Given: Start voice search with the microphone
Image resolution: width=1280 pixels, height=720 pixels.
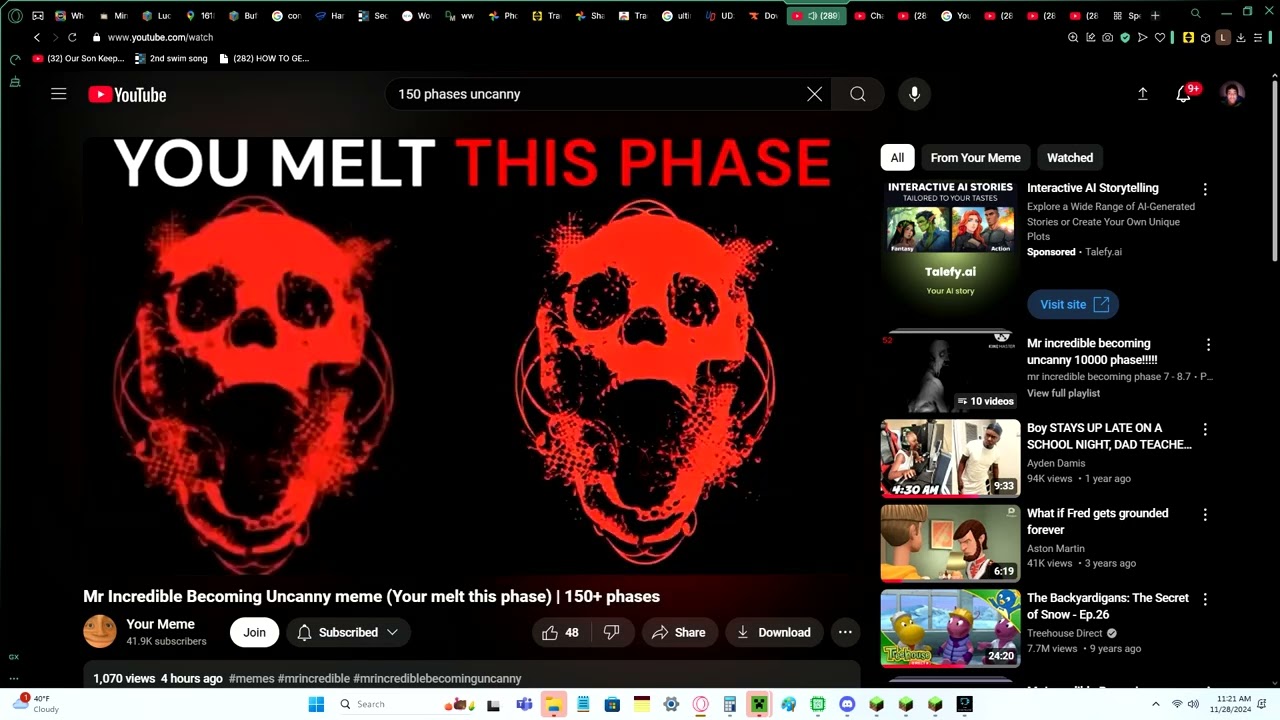Looking at the screenshot, I should click(914, 94).
